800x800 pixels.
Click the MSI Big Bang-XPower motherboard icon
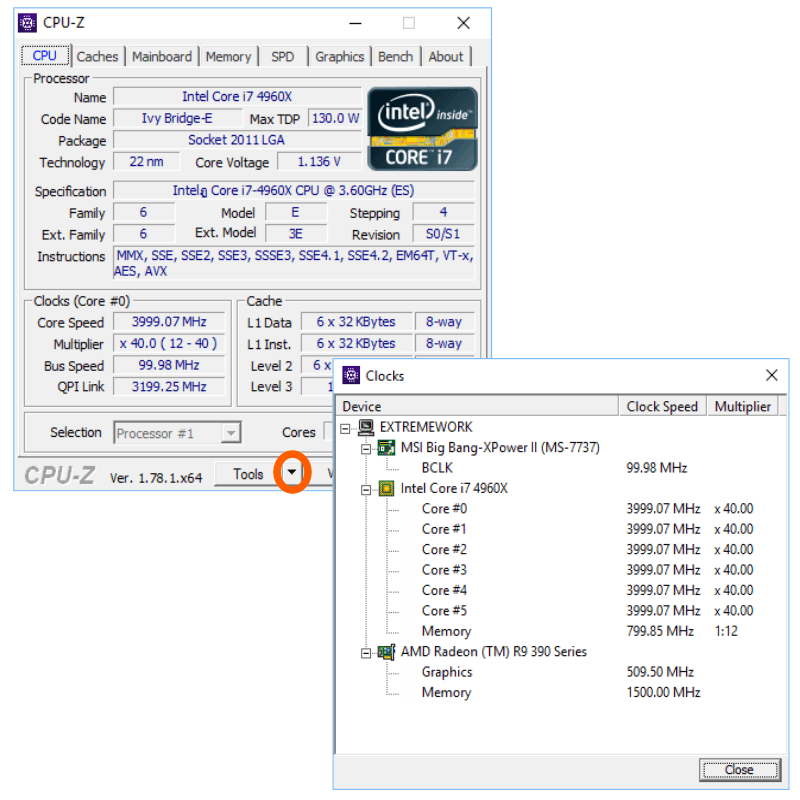pos(386,448)
